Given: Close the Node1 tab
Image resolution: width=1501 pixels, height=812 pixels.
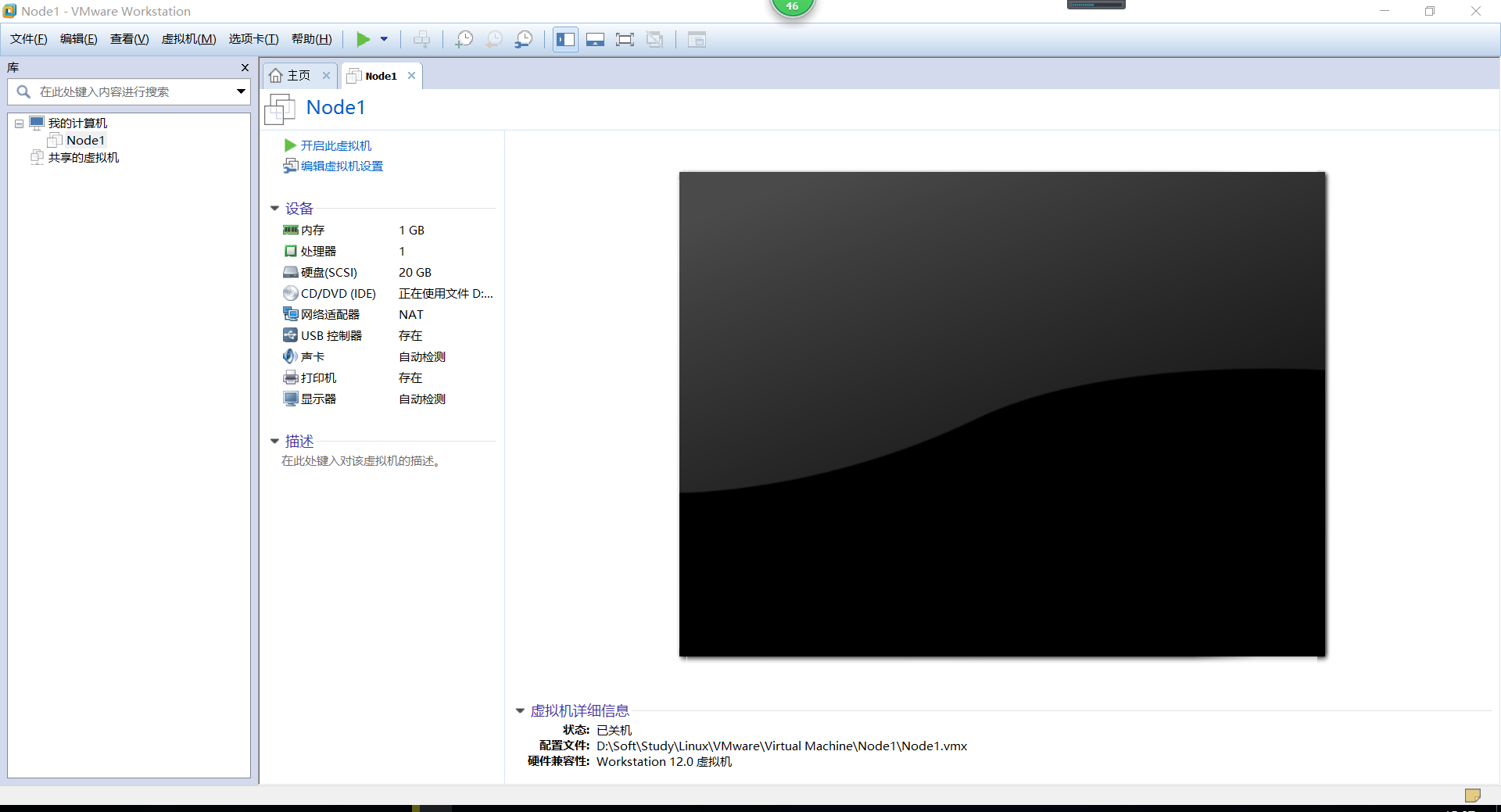Looking at the screenshot, I should (x=411, y=76).
